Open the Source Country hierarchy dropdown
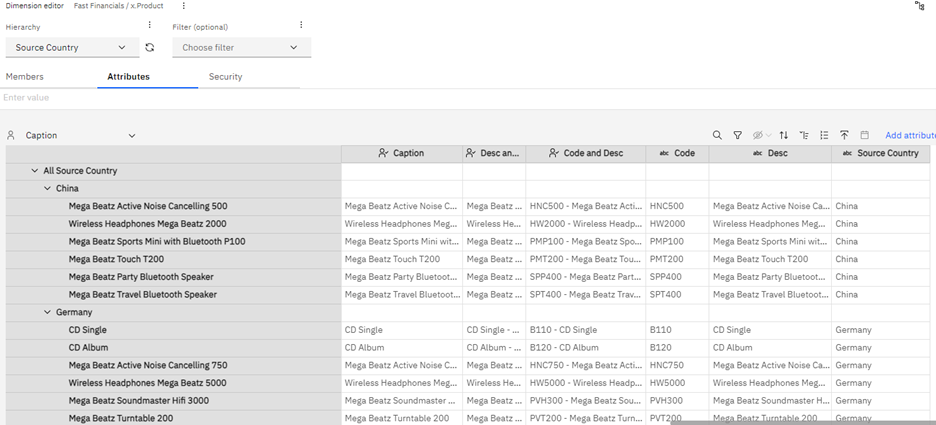 click(72, 48)
